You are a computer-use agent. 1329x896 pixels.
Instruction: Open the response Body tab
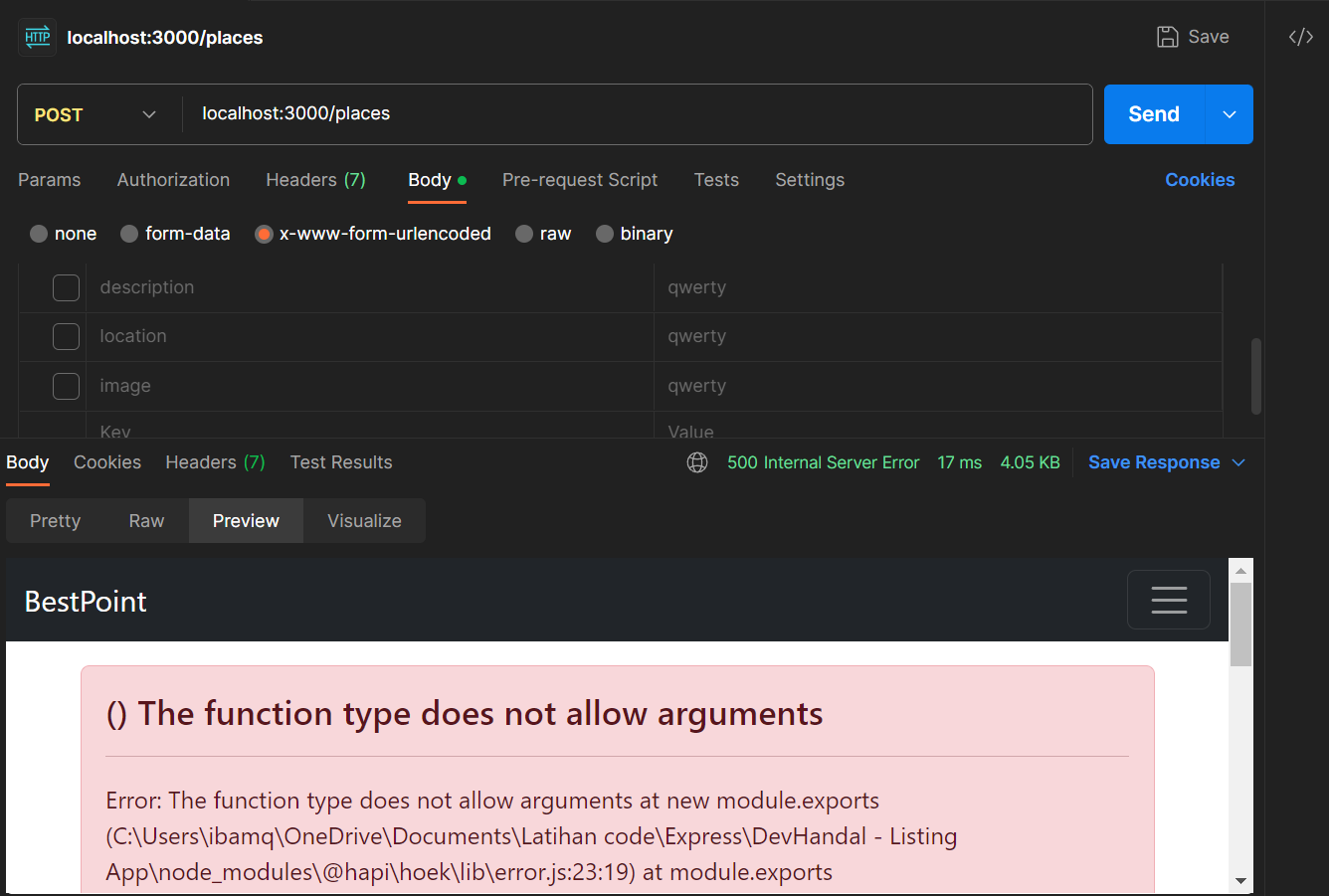(27, 462)
